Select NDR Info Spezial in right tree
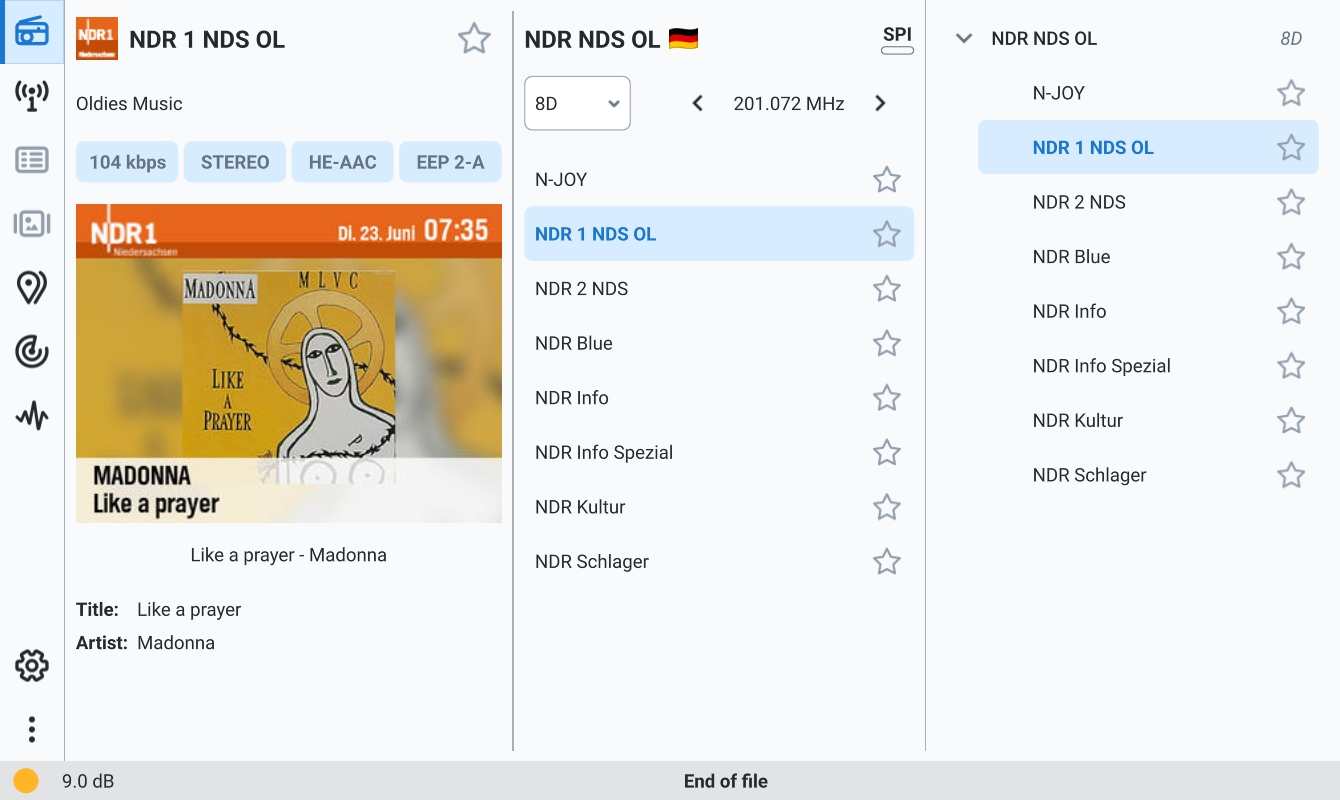 (1148, 366)
